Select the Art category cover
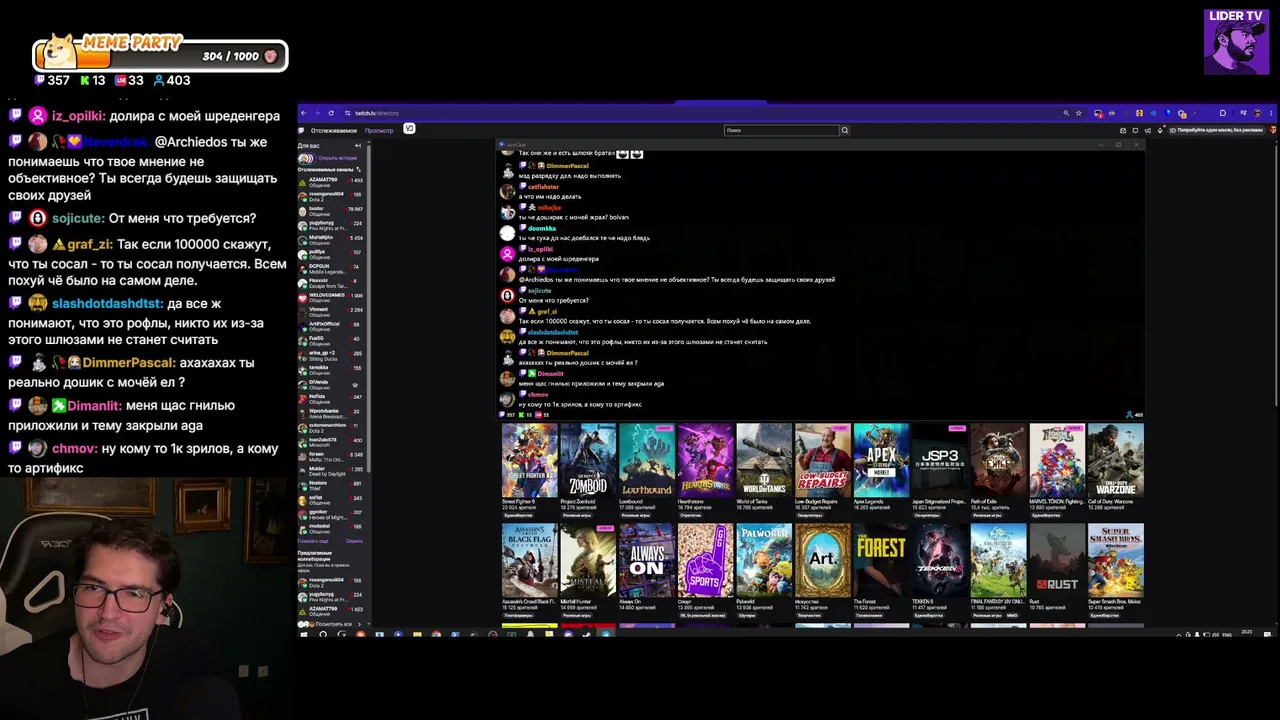This screenshot has width=1280, height=720. (x=822, y=560)
